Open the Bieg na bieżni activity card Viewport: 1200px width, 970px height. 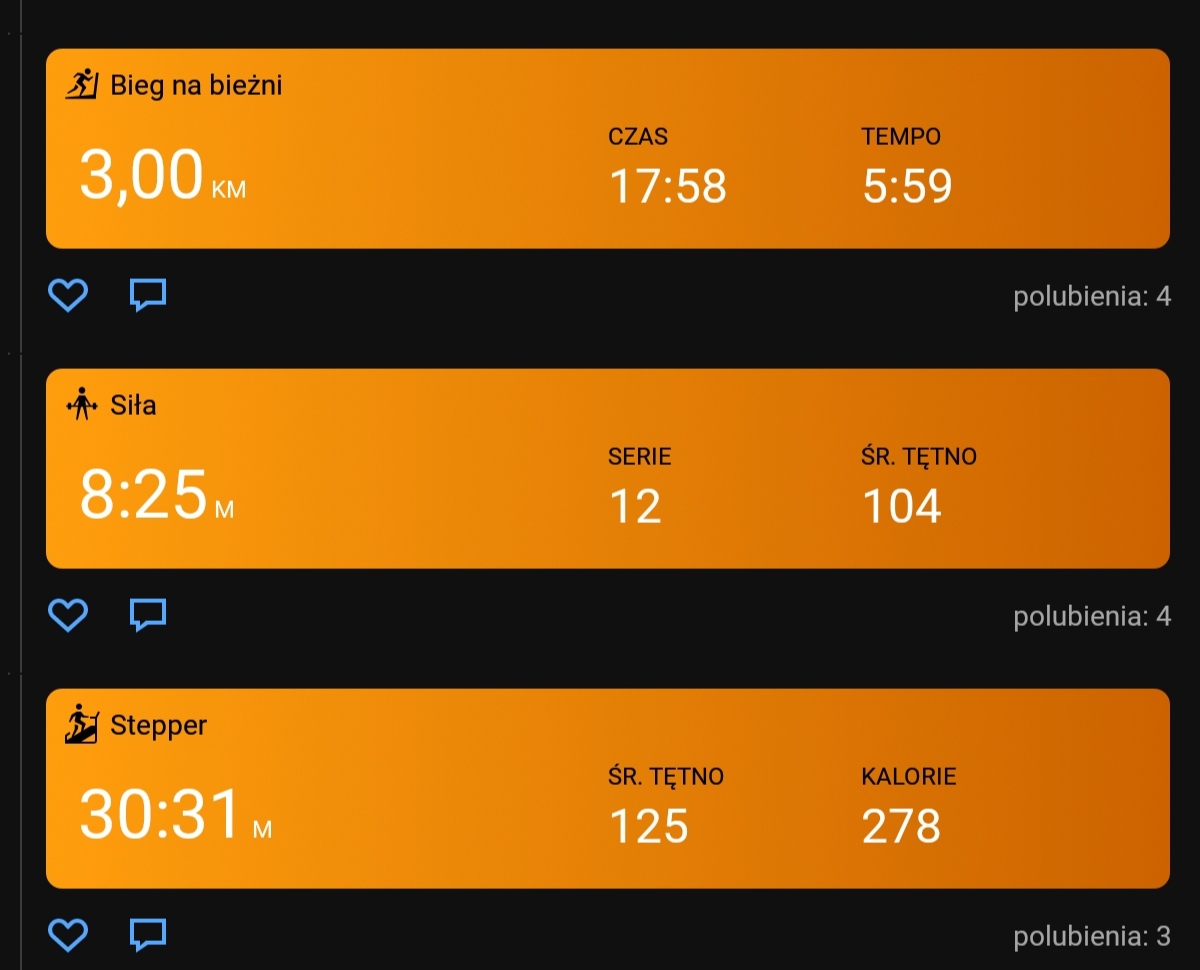click(x=608, y=148)
